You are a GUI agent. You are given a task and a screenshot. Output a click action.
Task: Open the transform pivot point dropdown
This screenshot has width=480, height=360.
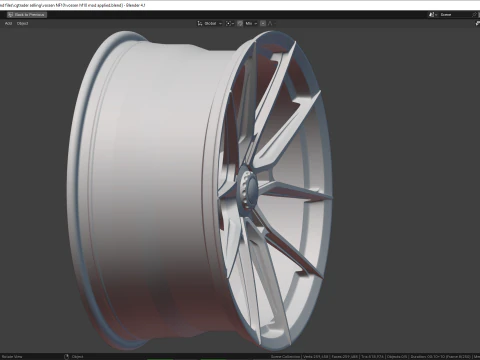[x=230, y=23]
